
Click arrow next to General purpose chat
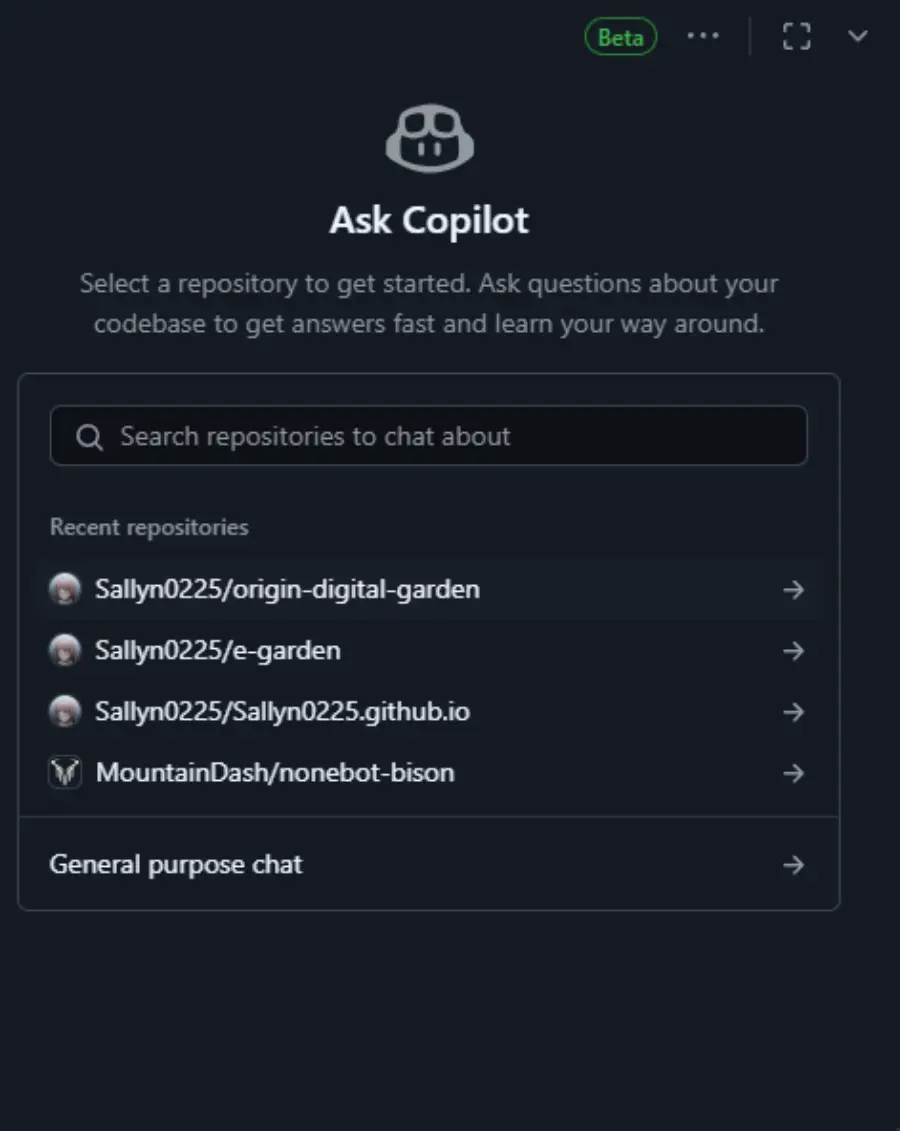click(x=793, y=865)
